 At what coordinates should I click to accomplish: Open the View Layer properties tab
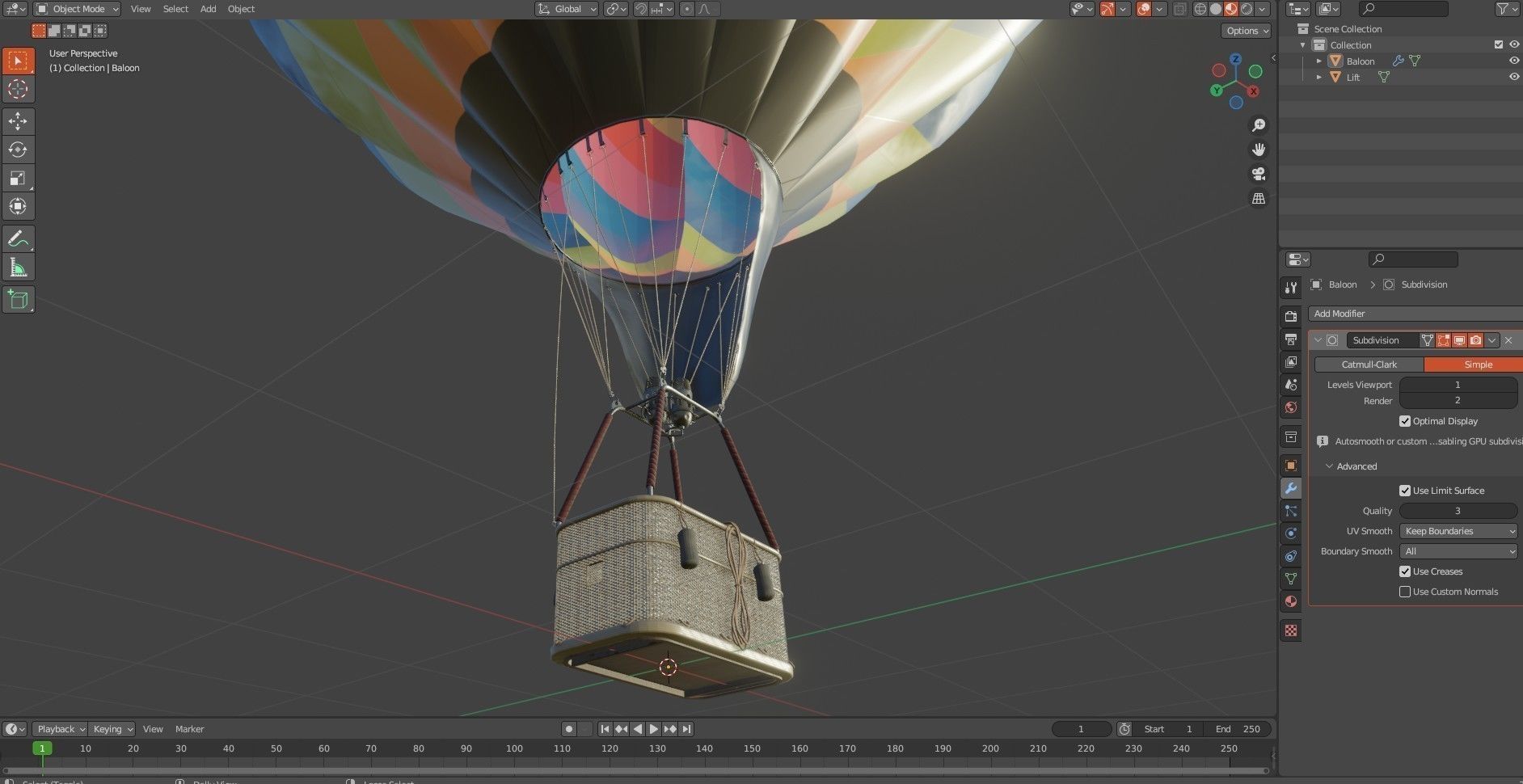coord(1291,361)
